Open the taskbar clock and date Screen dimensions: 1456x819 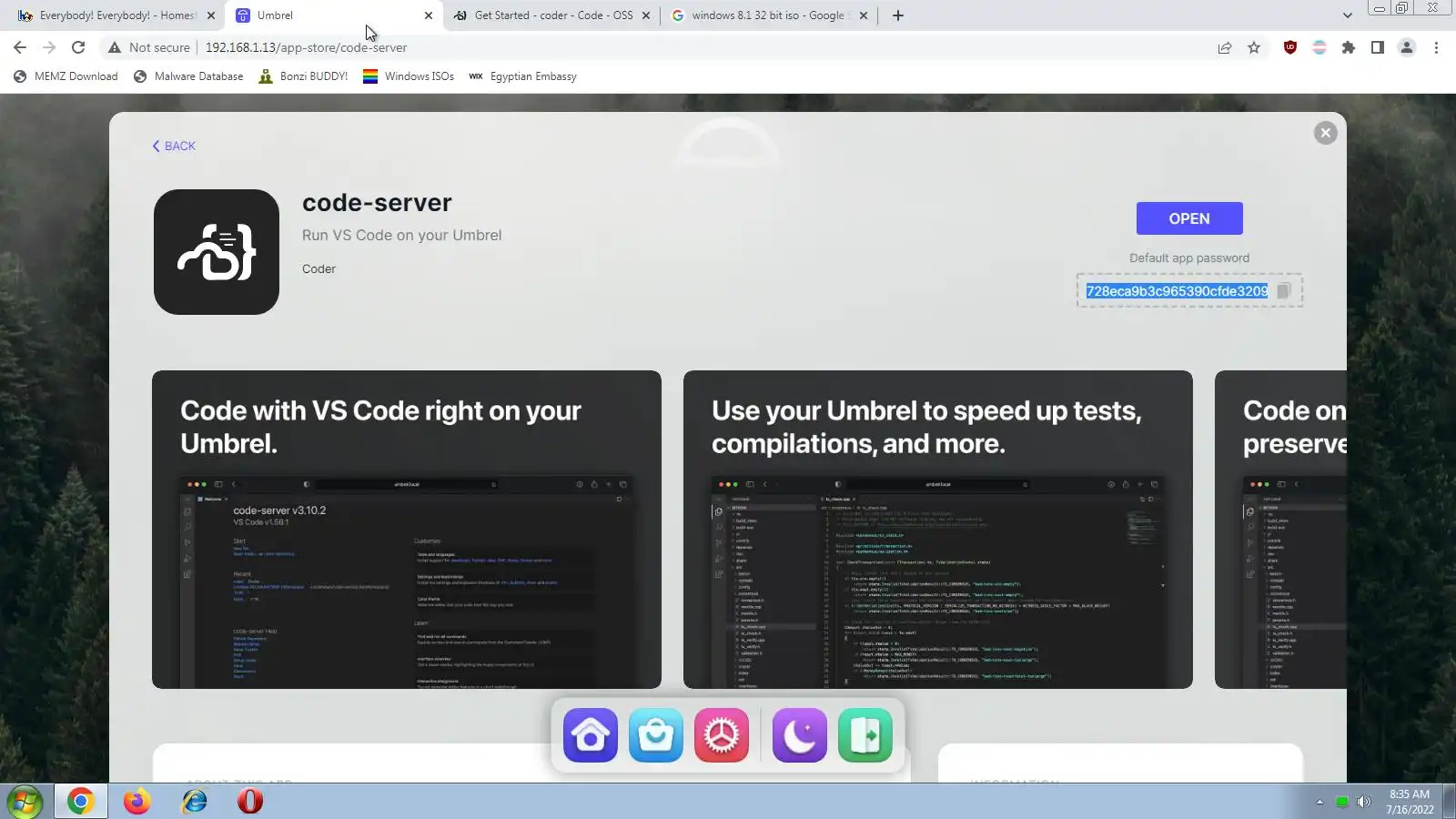click(x=1410, y=802)
